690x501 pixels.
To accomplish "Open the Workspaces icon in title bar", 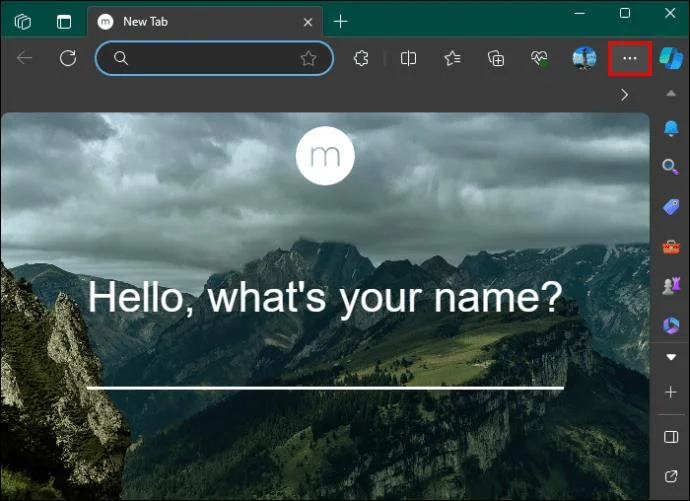I will [x=22, y=22].
